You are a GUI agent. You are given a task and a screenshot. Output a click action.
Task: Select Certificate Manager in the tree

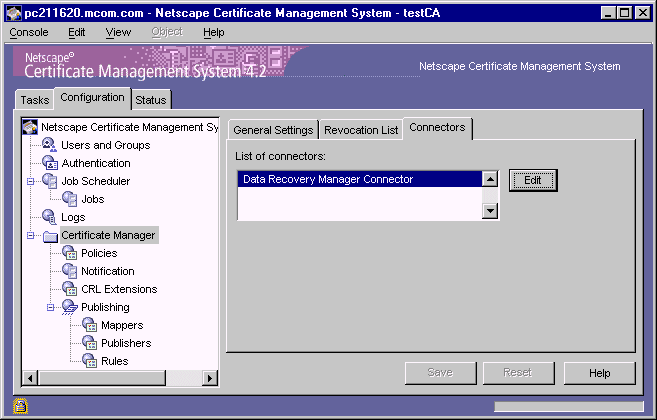pos(109,235)
